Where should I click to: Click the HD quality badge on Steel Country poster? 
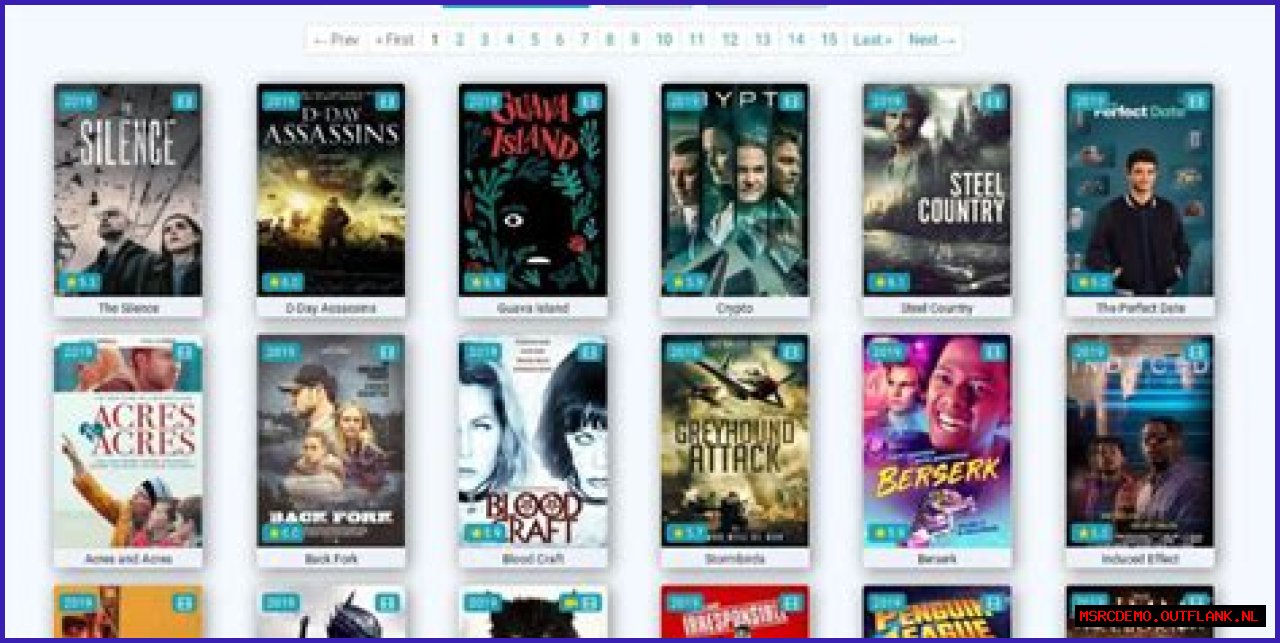(x=993, y=101)
